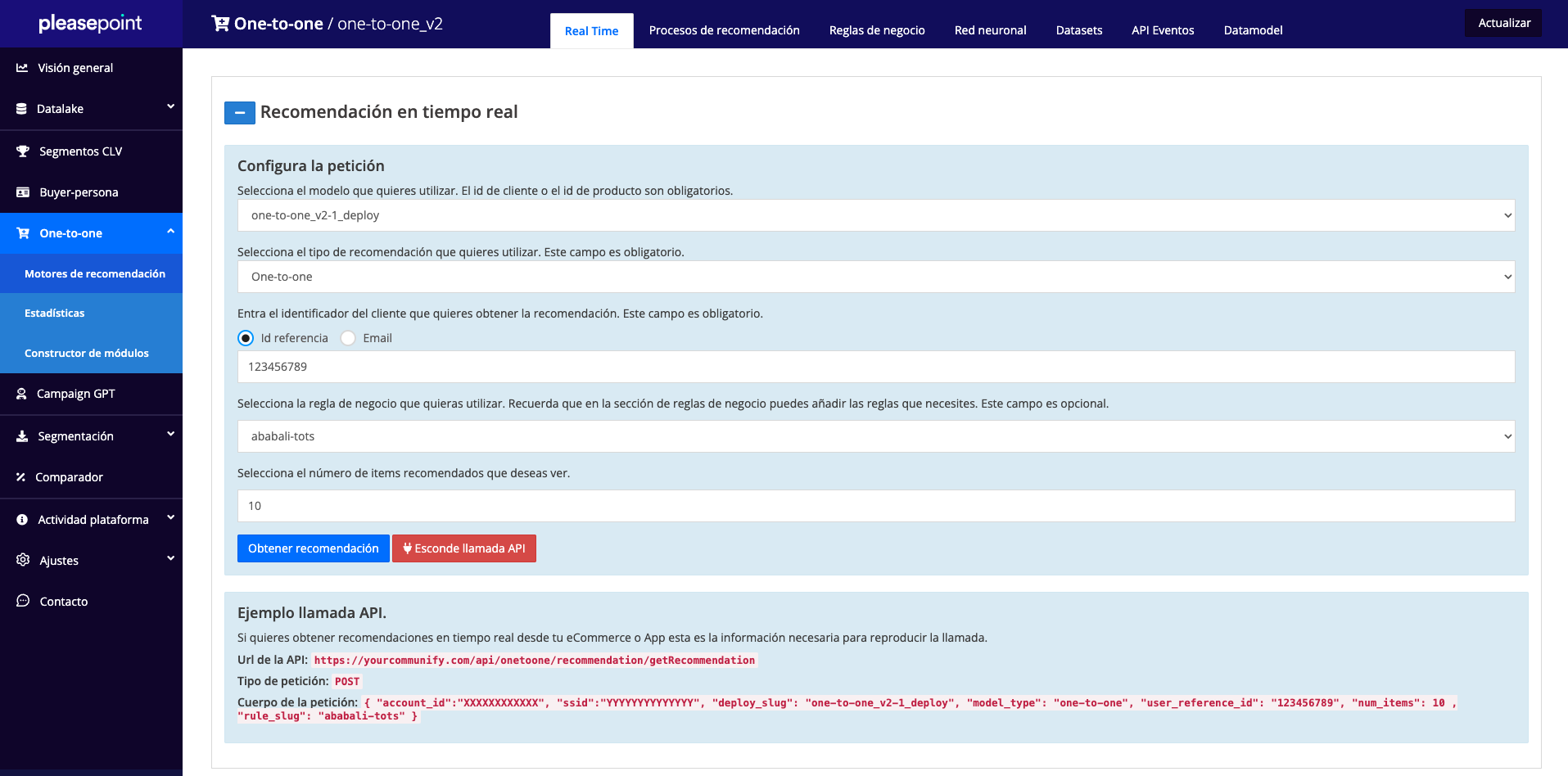The height and width of the screenshot is (776, 1568).
Task: Click the Contacto chat bubble icon
Action: coord(23,601)
